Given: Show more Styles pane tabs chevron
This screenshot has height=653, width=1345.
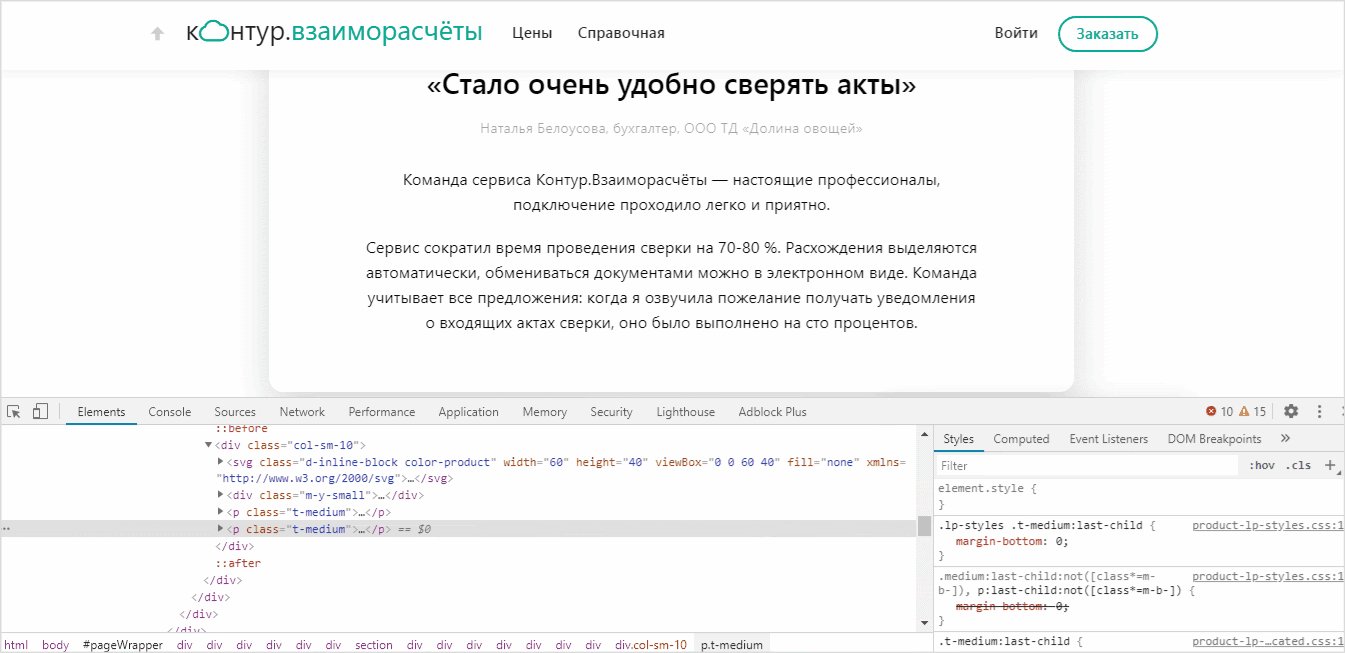Looking at the screenshot, I should [x=1285, y=438].
